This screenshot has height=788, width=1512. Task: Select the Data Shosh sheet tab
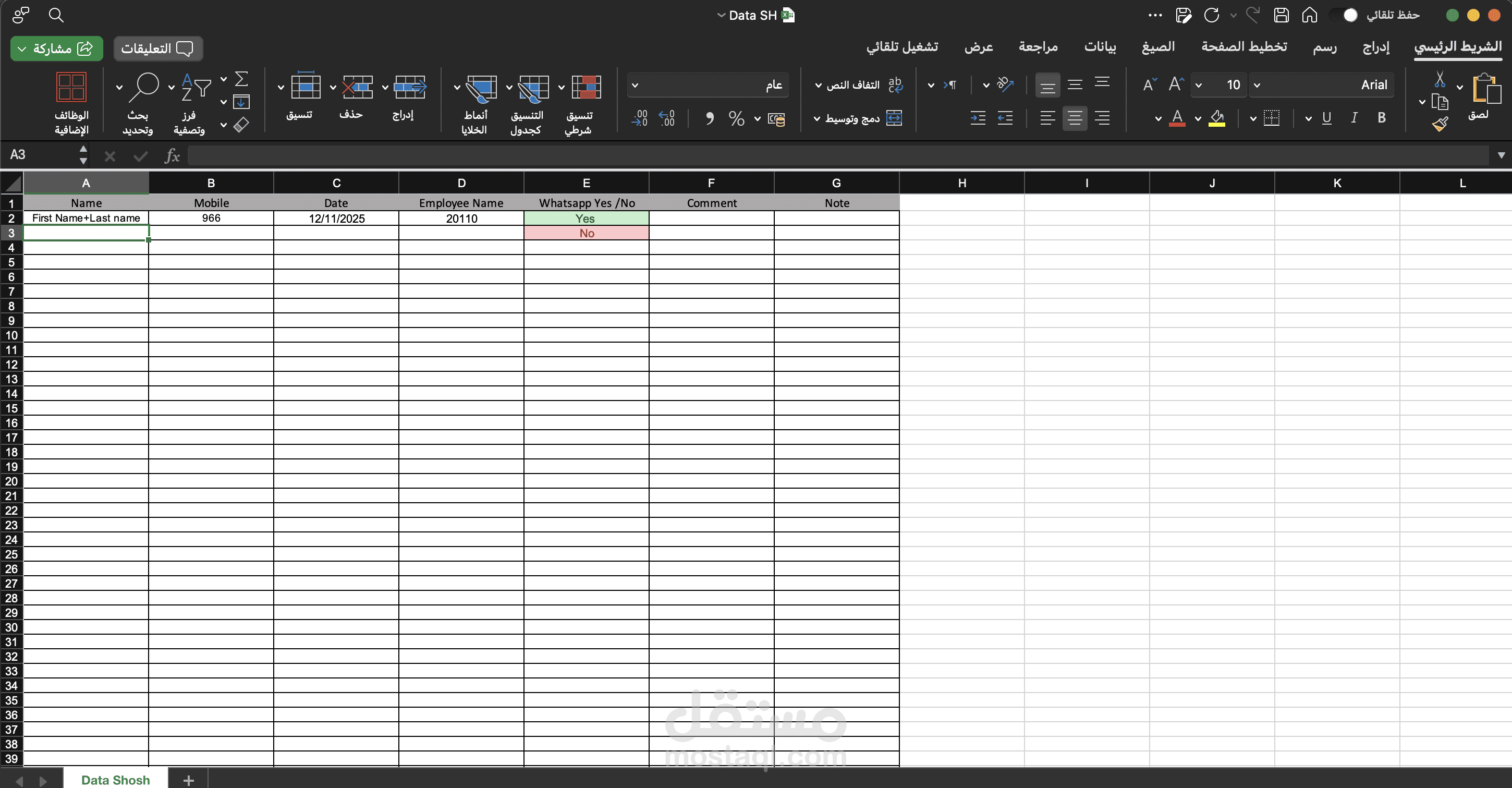(116, 779)
